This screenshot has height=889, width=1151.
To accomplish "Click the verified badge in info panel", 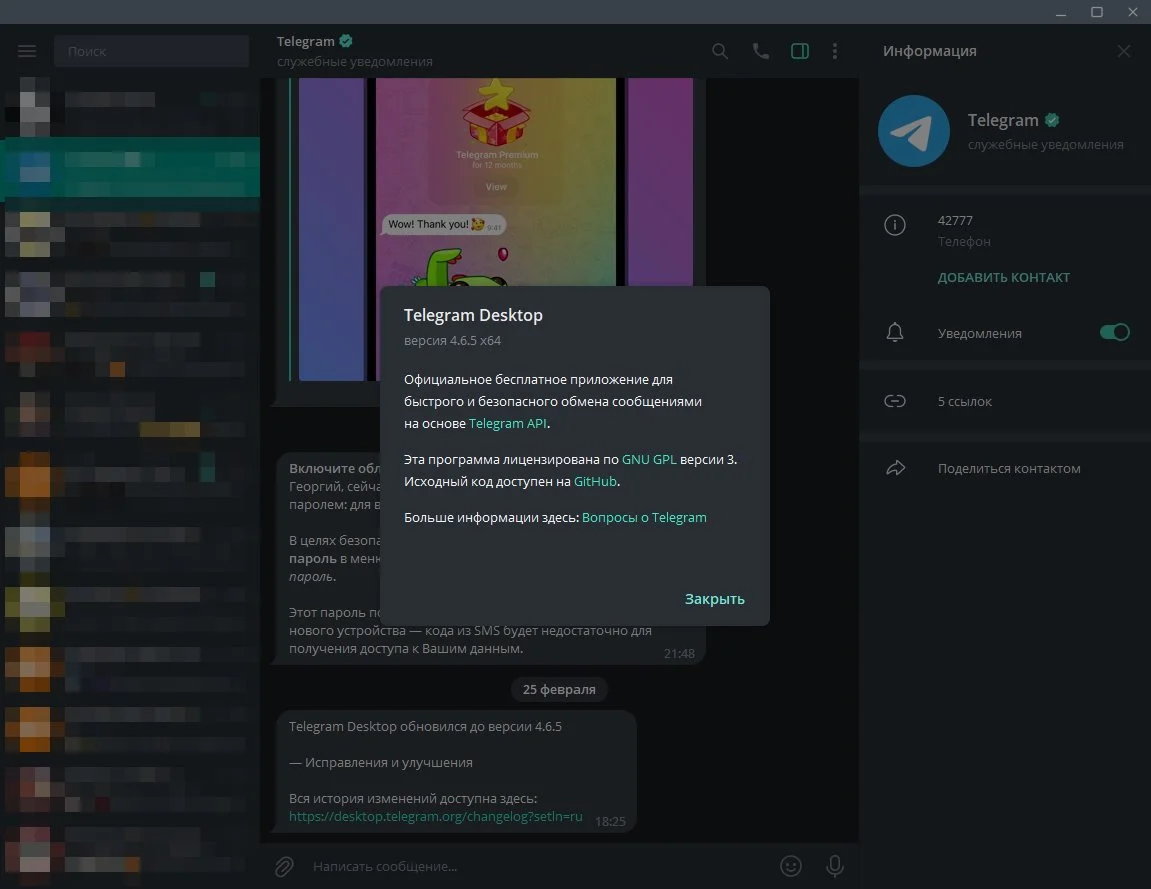I will coord(1052,120).
